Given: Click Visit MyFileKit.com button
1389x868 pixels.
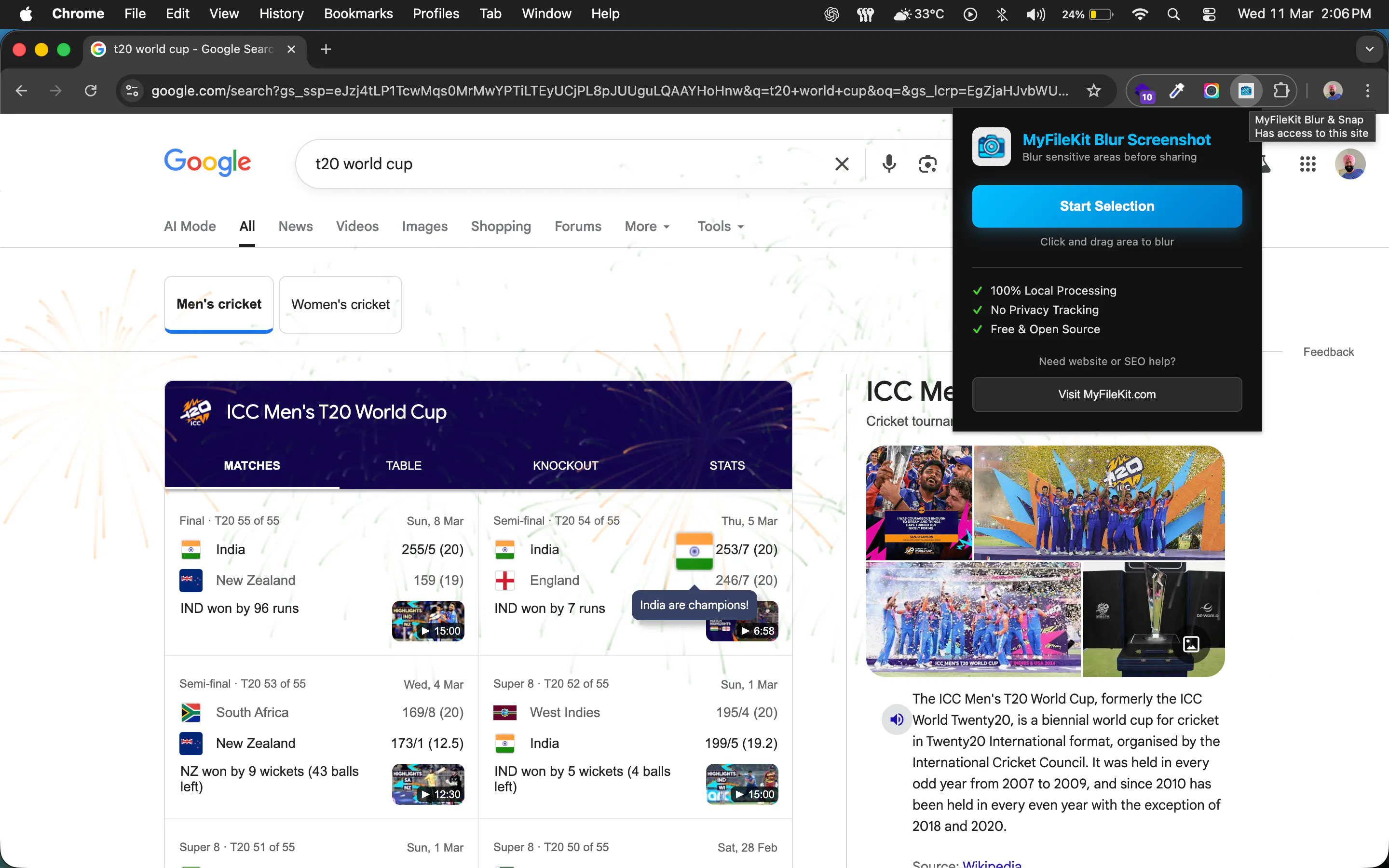Looking at the screenshot, I should pos(1106,394).
